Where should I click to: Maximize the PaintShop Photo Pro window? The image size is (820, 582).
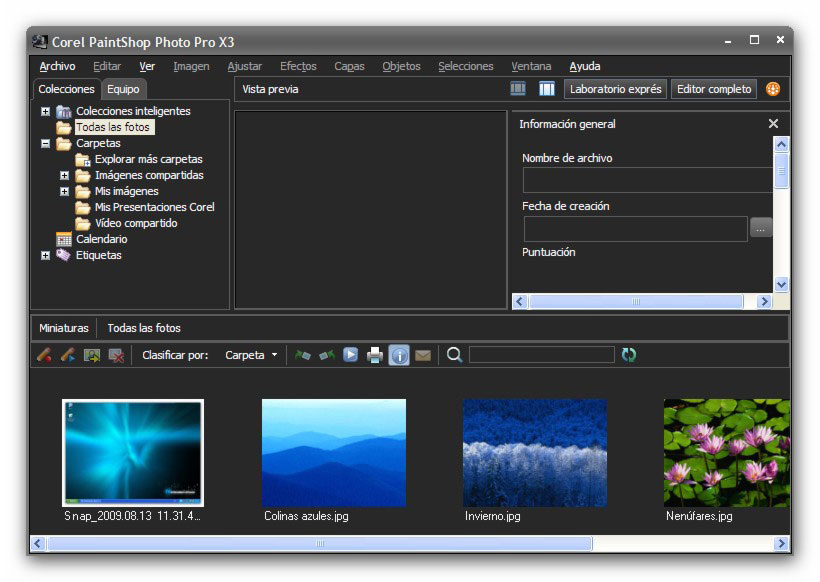754,40
